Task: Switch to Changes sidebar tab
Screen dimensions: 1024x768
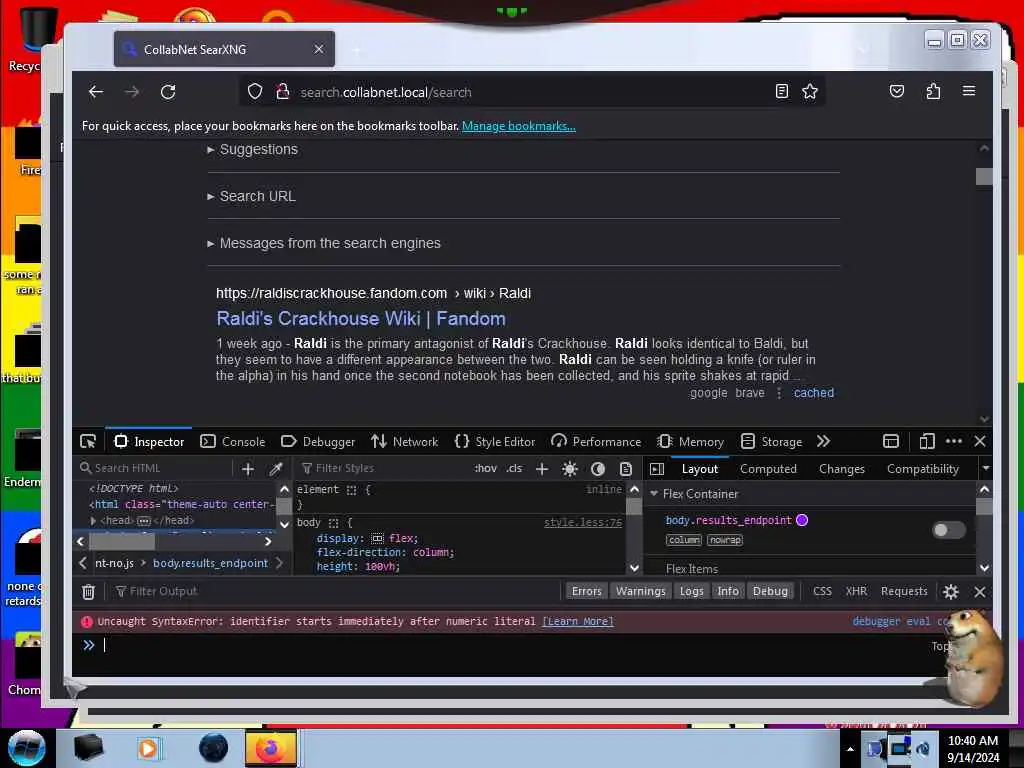Action: (841, 469)
